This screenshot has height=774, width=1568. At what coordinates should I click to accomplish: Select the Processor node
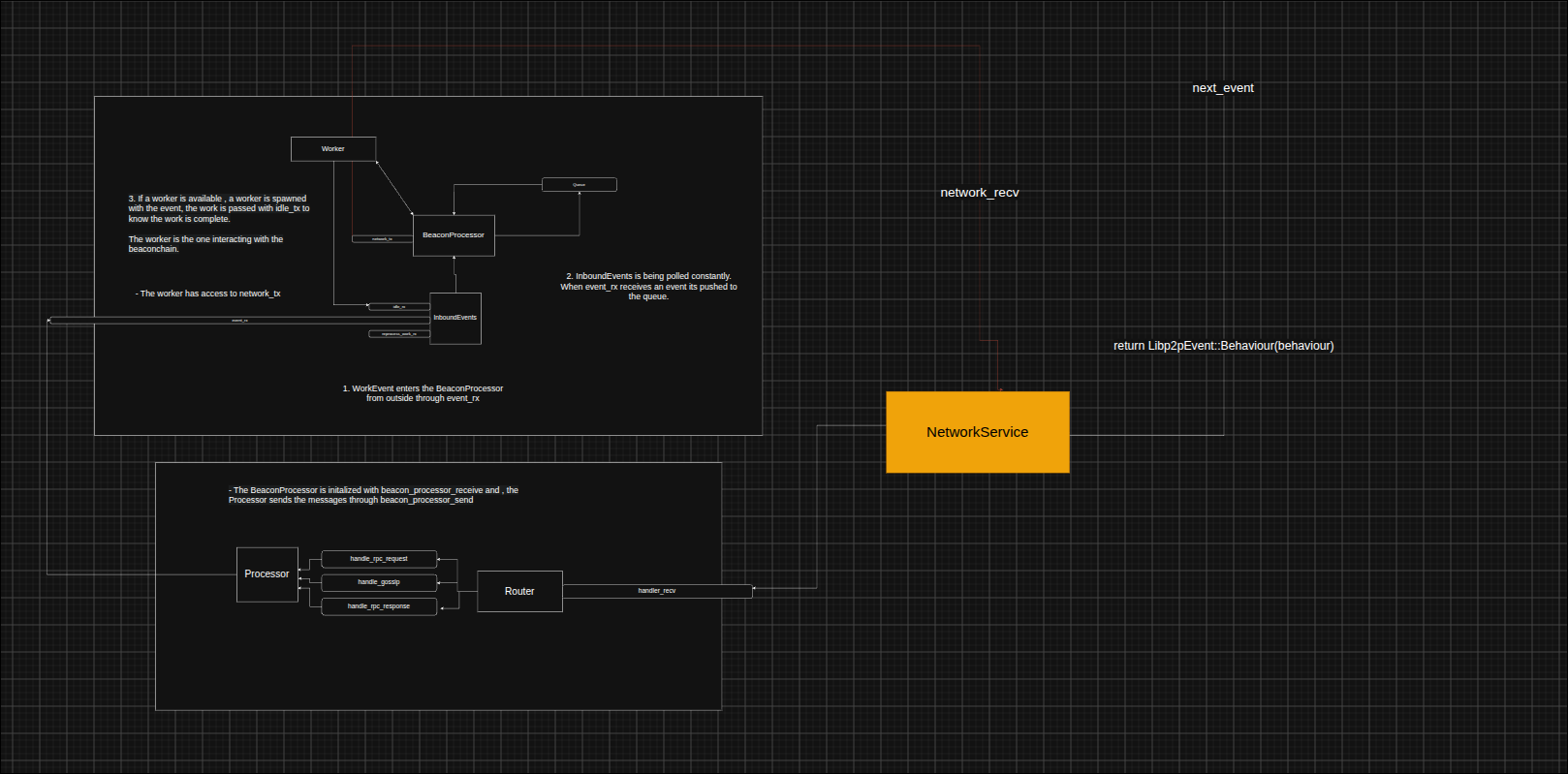click(x=267, y=574)
